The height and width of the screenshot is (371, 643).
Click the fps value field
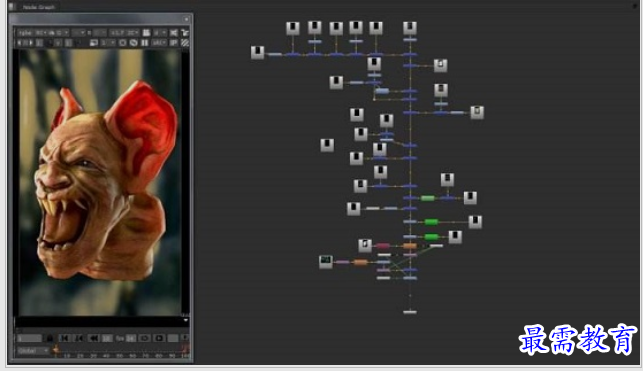(x=131, y=339)
